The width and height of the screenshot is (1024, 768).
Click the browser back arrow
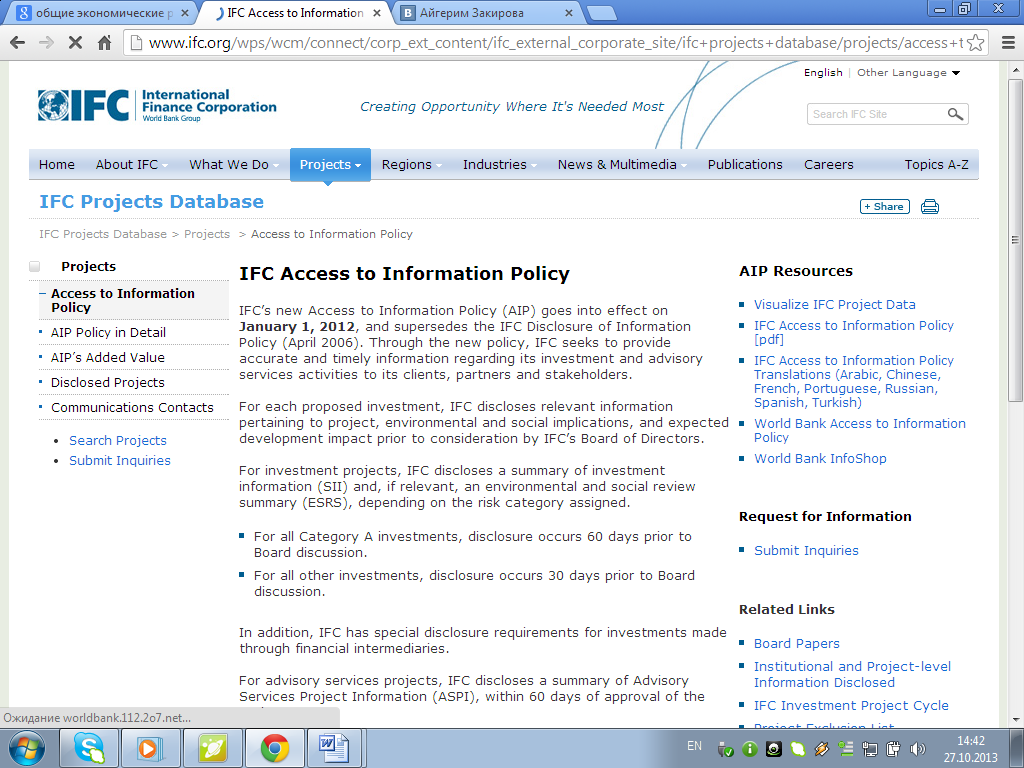(18, 43)
